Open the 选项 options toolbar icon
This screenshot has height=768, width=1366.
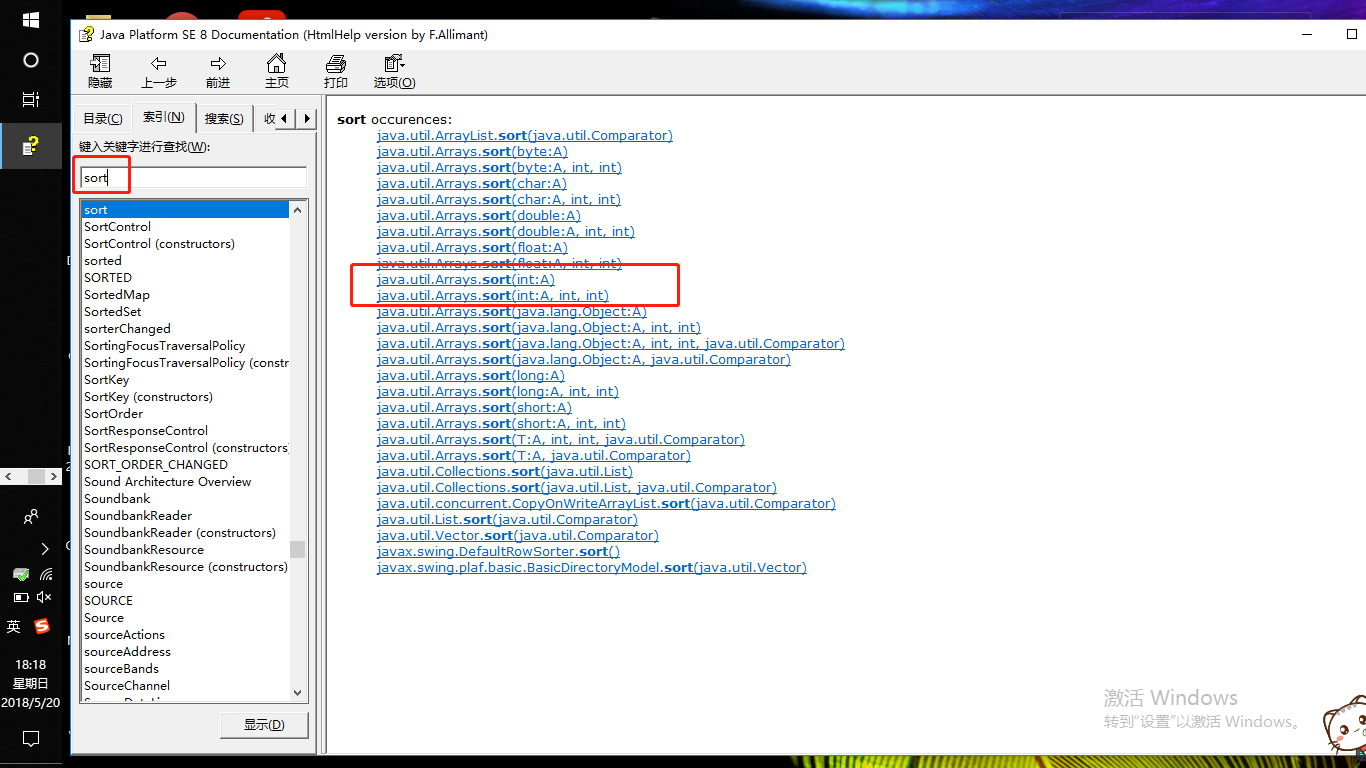click(x=394, y=64)
